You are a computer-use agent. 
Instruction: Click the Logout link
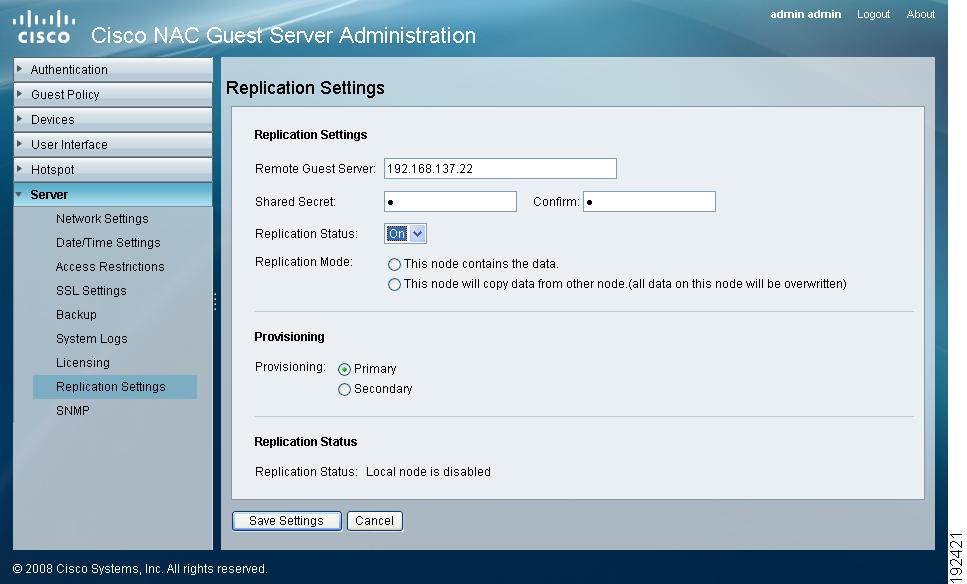tap(873, 14)
